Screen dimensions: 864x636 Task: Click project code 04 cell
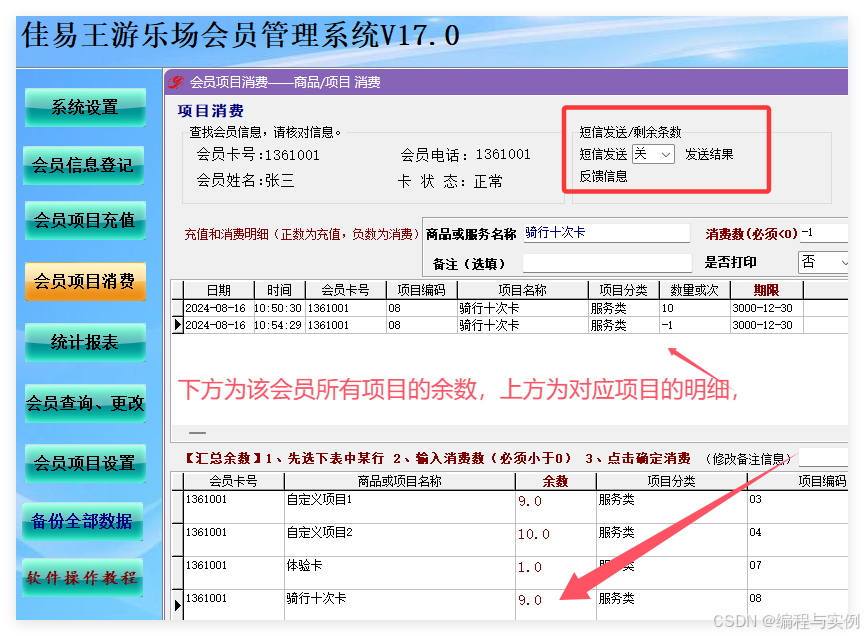click(797, 540)
